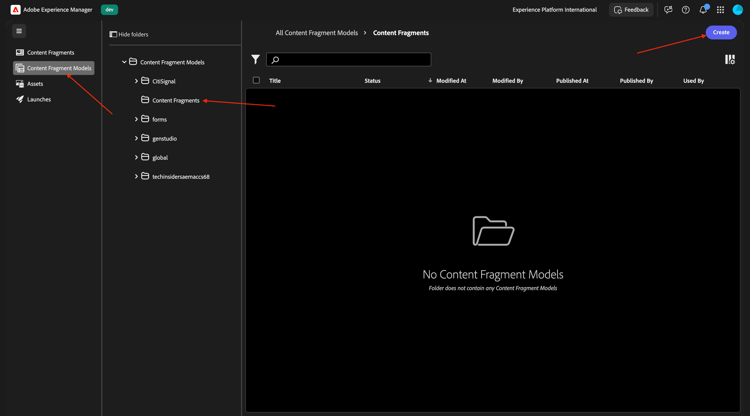The width and height of the screenshot is (750, 416).
Task: Click the dev environment badge
Action: coord(110,10)
